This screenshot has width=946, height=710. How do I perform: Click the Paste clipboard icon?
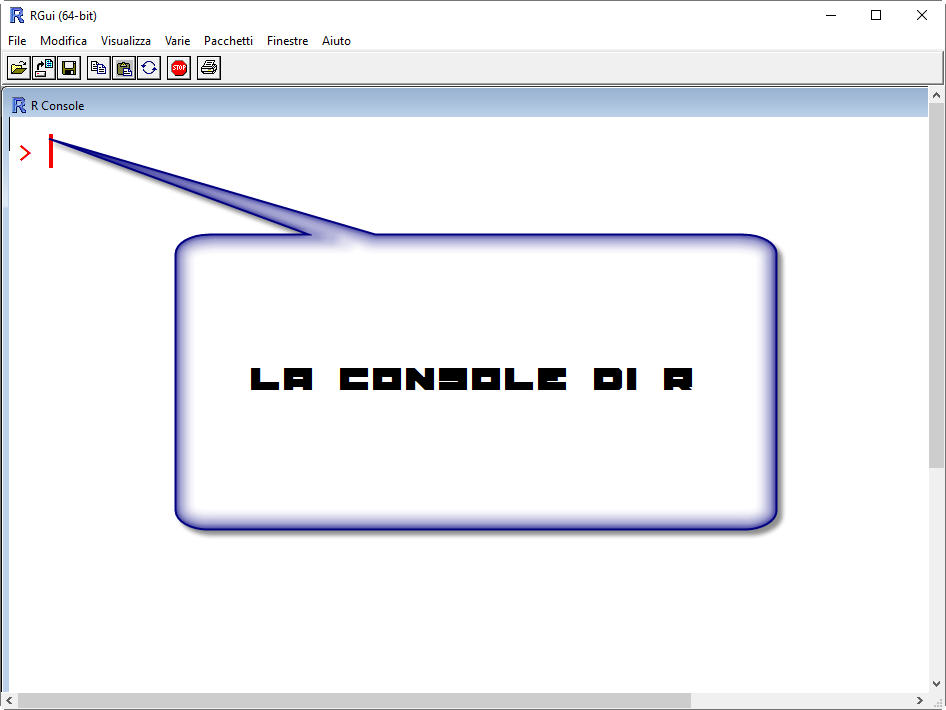[124, 68]
